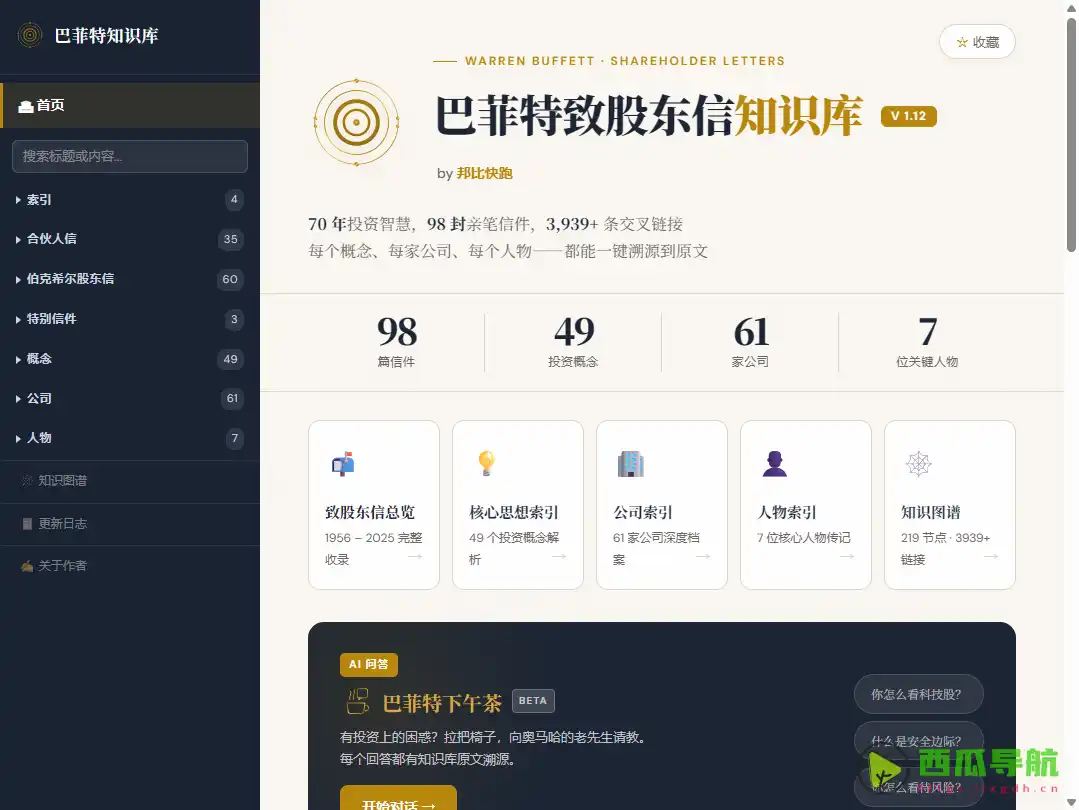Expand the 概念 section in the sidebar
Image resolution: width=1079 pixels, height=810 pixels.
point(38,358)
